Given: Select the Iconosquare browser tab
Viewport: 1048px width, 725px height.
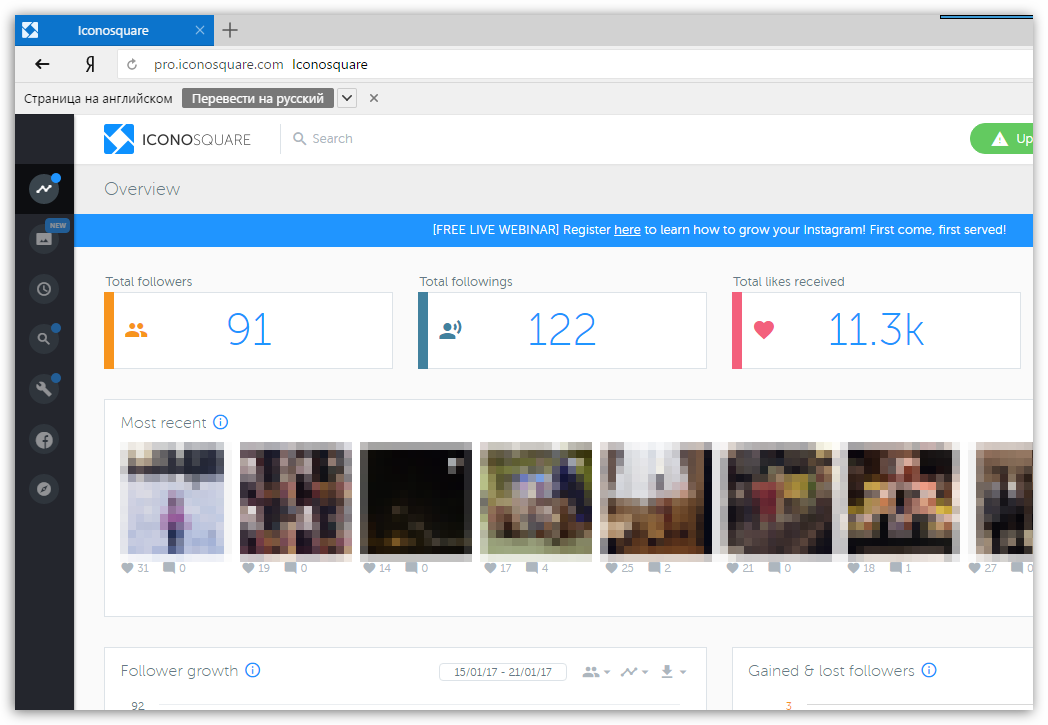Looking at the screenshot, I should (x=113, y=30).
